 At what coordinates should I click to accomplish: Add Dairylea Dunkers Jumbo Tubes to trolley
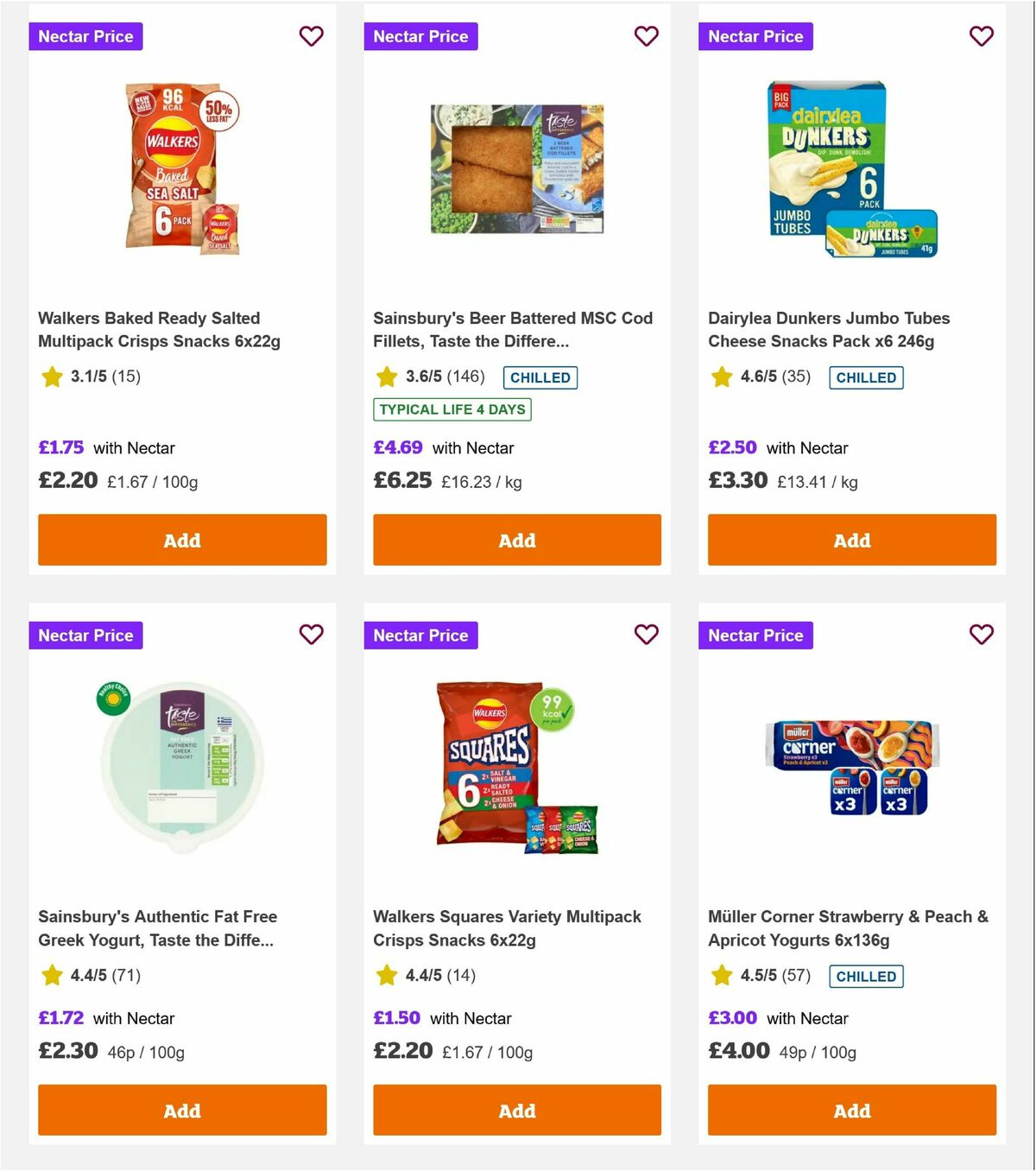(851, 540)
